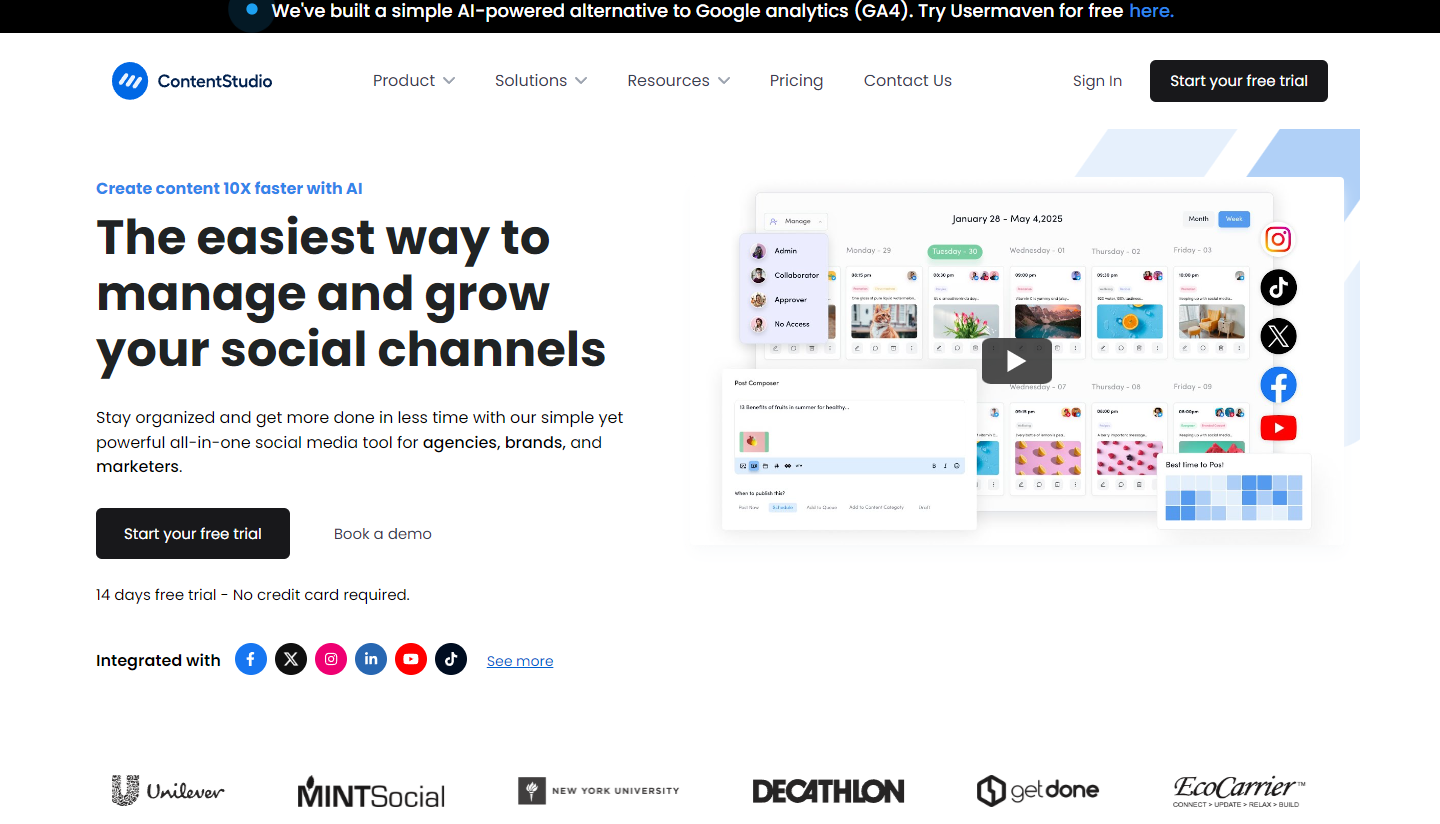Click the MINTSocial logo

point(371,793)
